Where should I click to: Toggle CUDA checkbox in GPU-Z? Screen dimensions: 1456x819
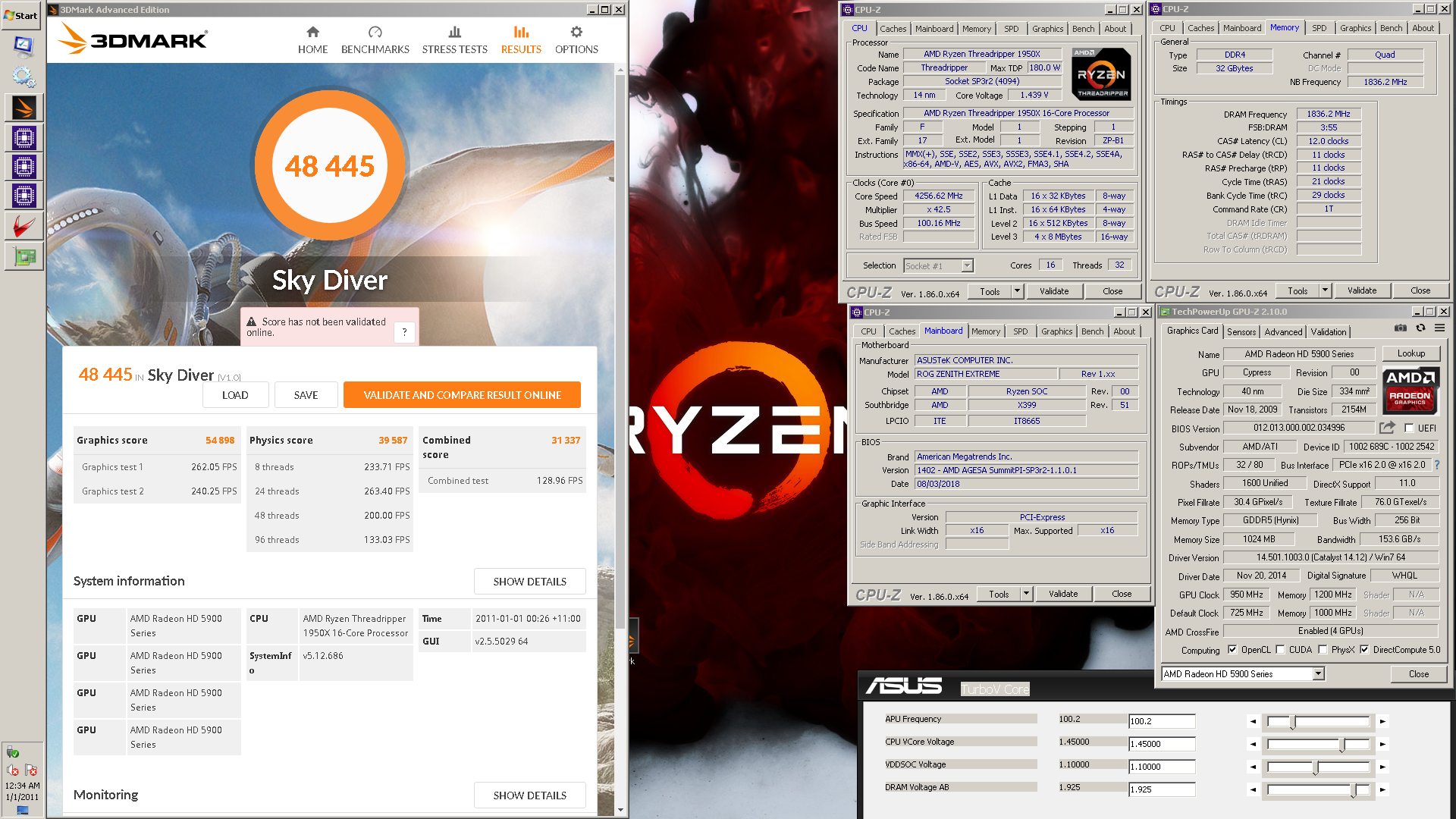pos(1280,650)
